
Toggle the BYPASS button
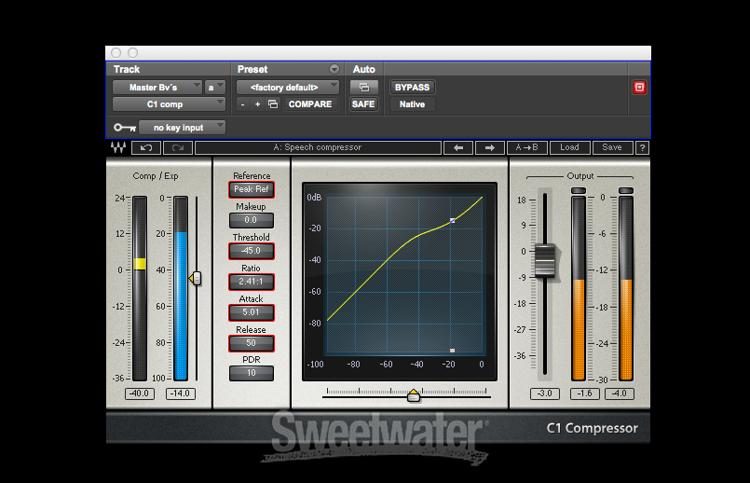click(412, 87)
